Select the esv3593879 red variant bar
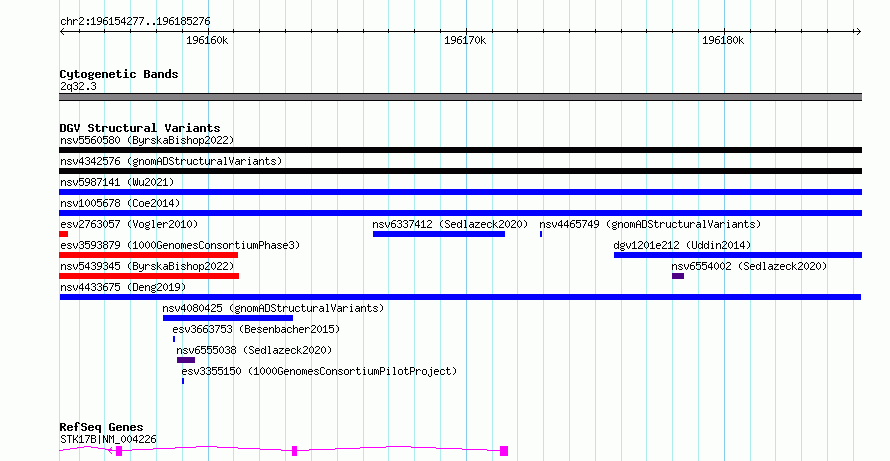Image resolution: width=890 pixels, height=461 pixels. (x=149, y=255)
